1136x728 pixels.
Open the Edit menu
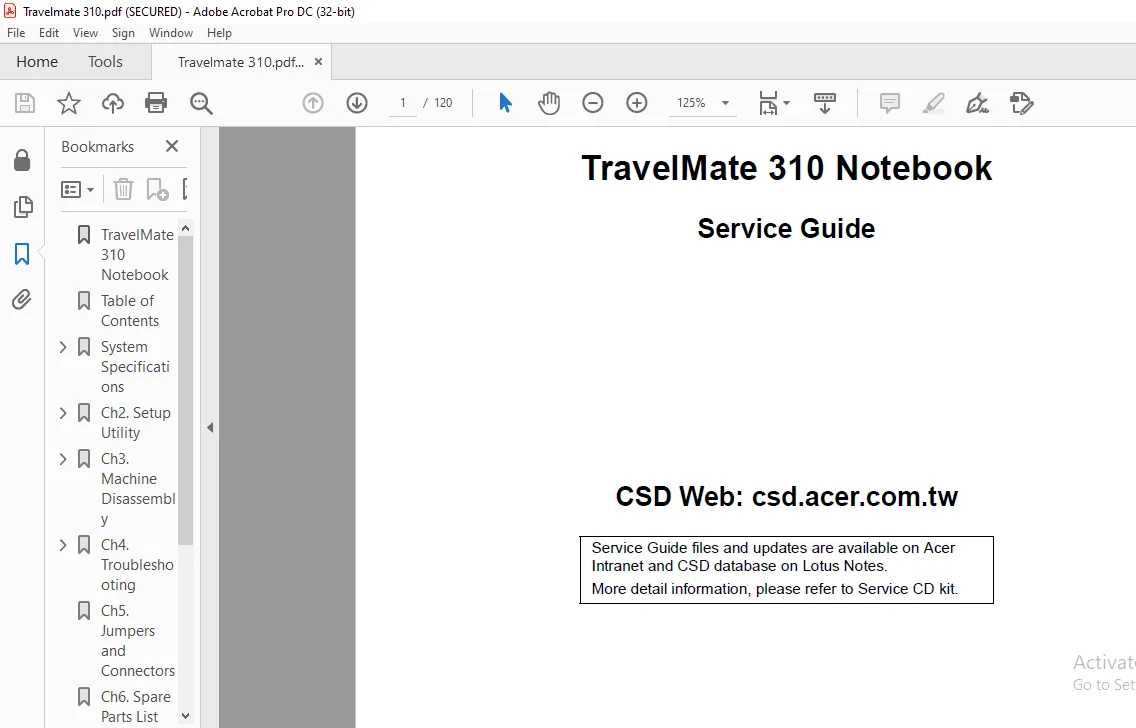tap(49, 33)
